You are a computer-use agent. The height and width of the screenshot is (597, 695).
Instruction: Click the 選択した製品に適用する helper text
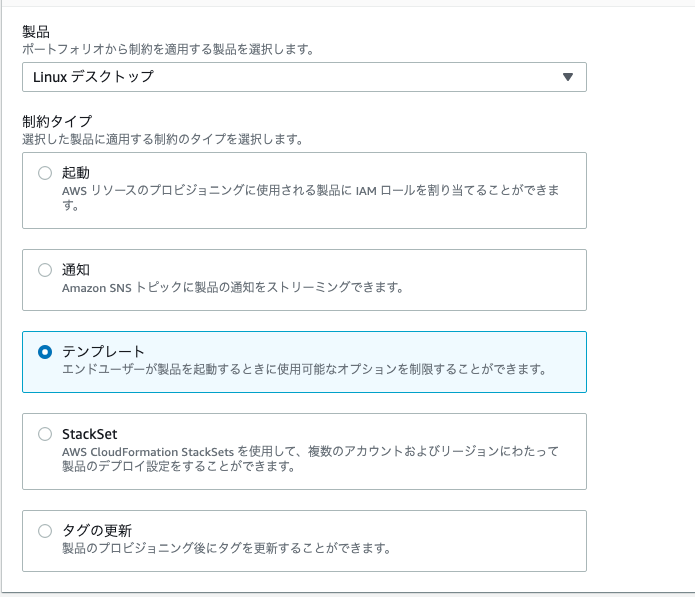pyautogui.click(x=163, y=139)
